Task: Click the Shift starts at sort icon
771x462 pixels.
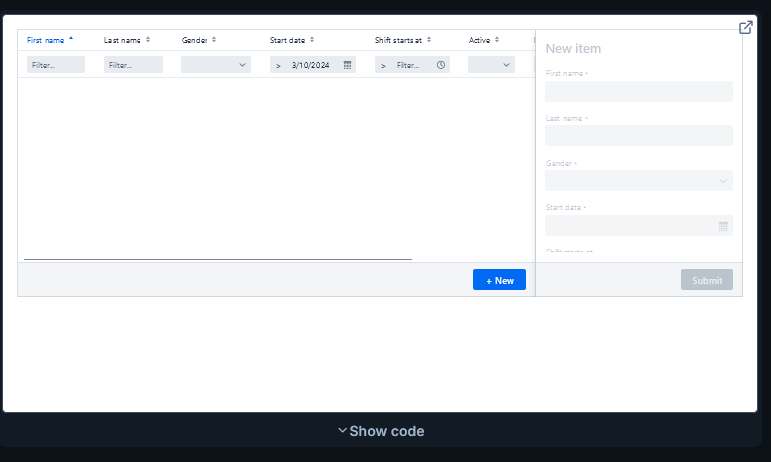Action: (429, 40)
